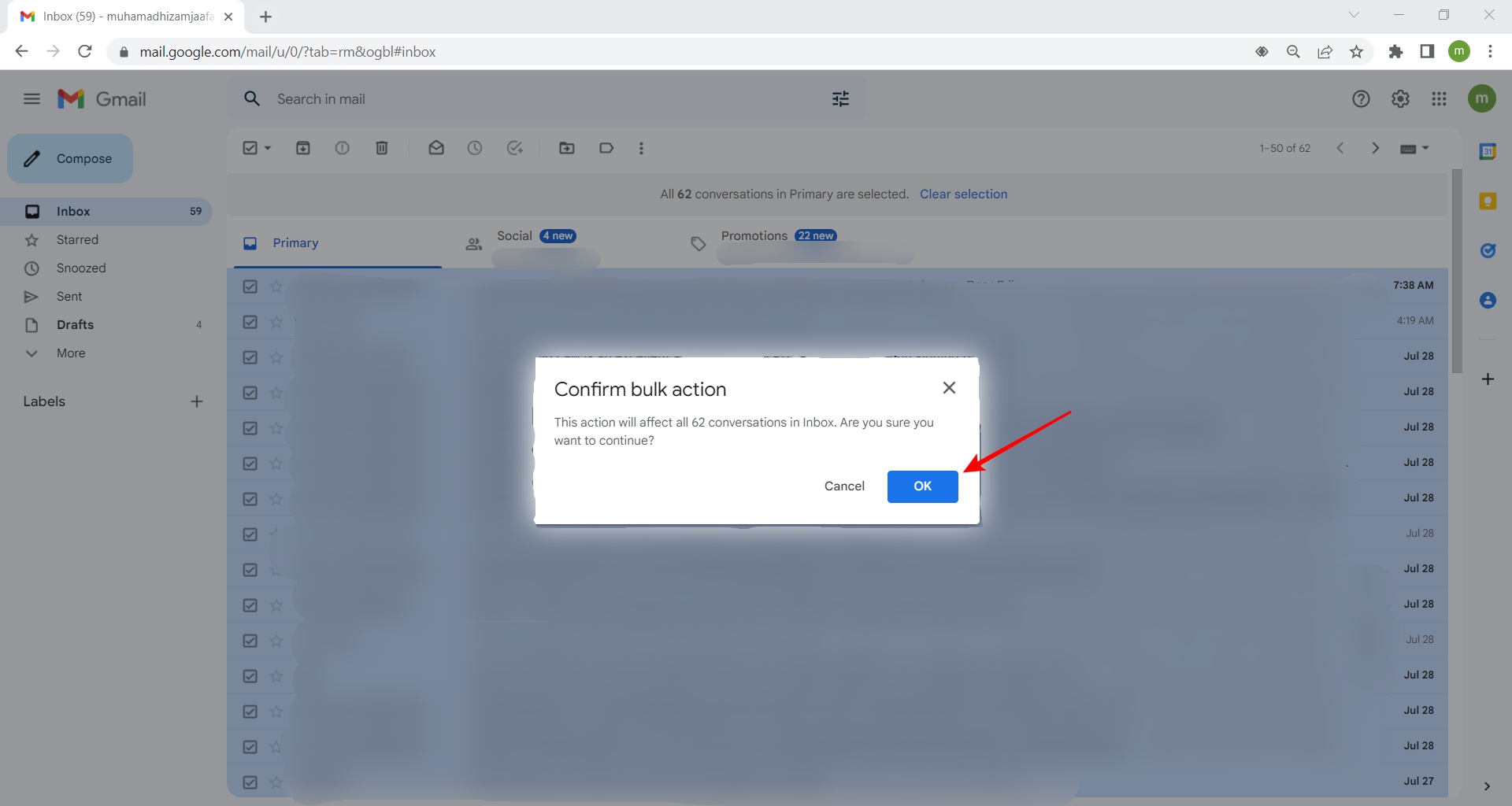
Task: Click the browser address bar URL
Action: (287, 52)
